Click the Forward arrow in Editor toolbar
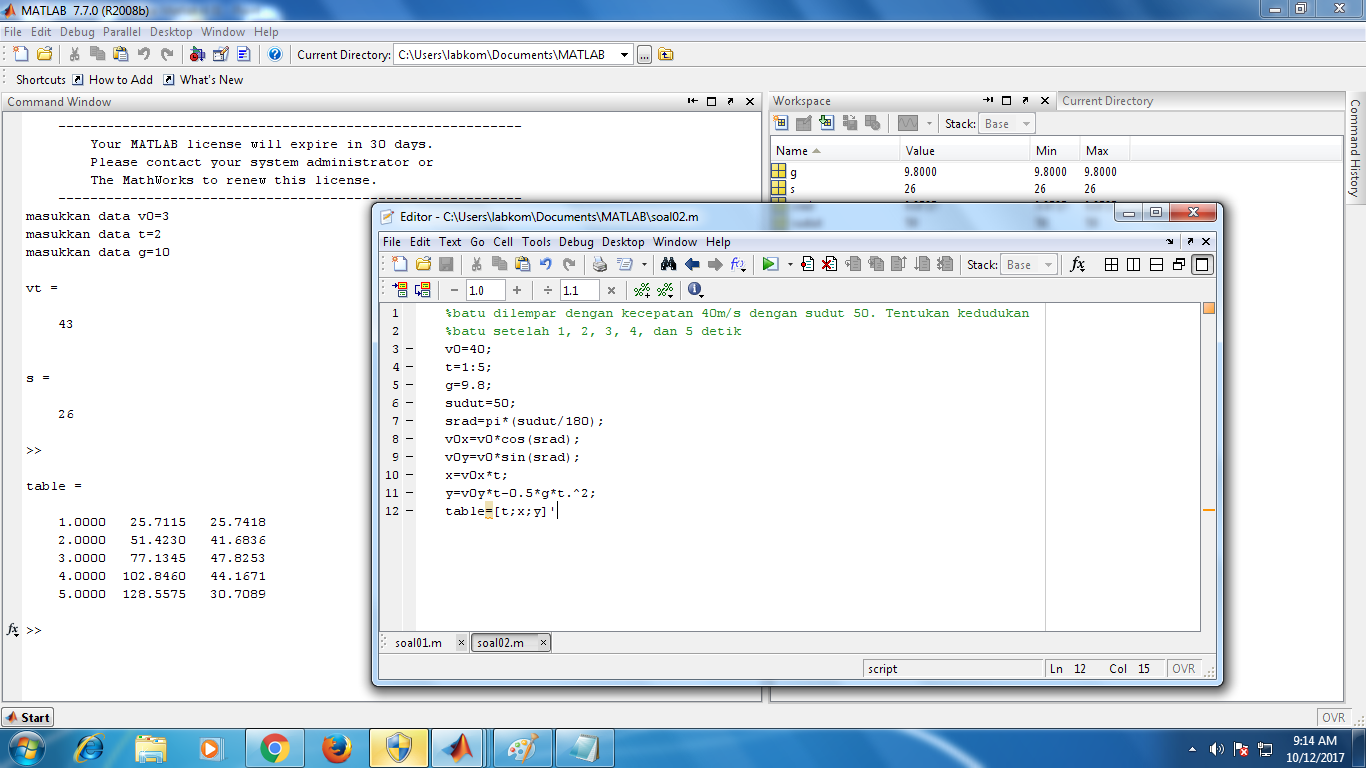The width and height of the screenshot is (1366, 768). pos(715,265)
